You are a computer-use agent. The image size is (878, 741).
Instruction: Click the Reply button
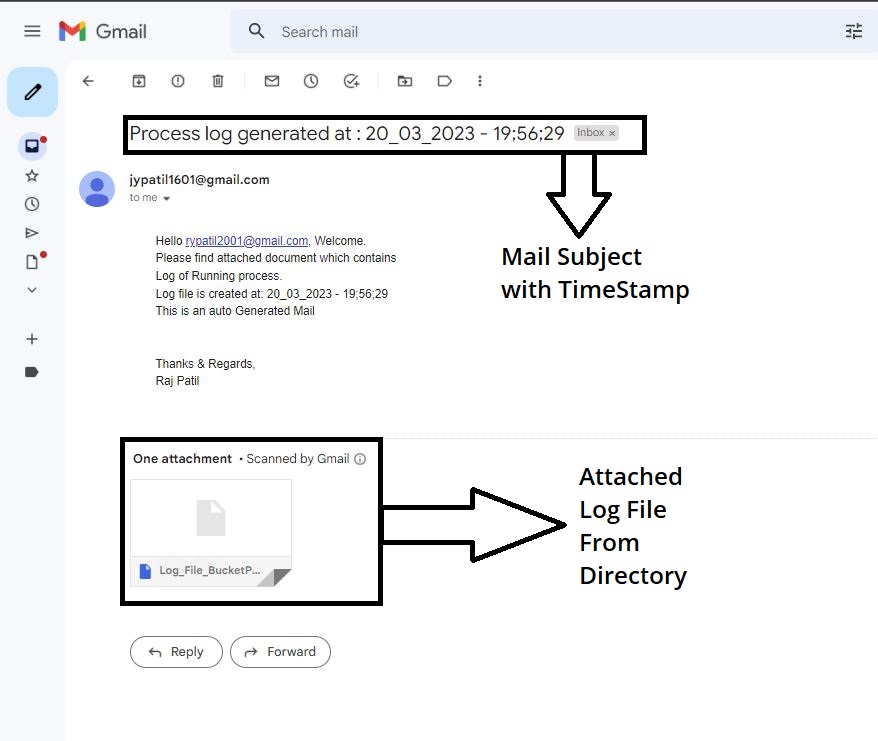(x=176, y=652)
